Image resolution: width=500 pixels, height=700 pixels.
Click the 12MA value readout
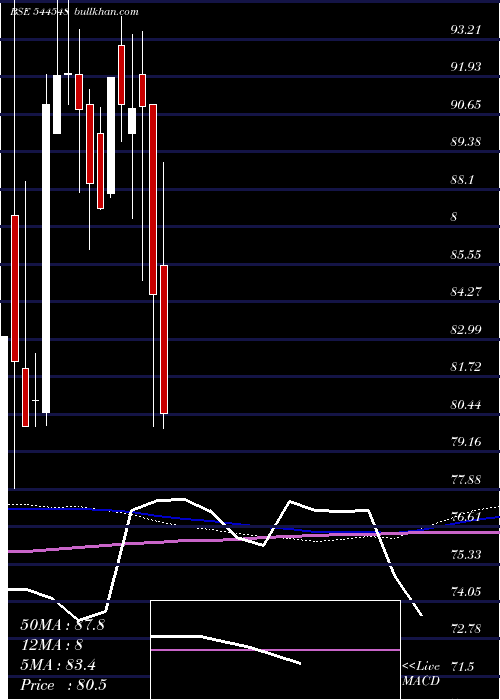pos(52,645)
